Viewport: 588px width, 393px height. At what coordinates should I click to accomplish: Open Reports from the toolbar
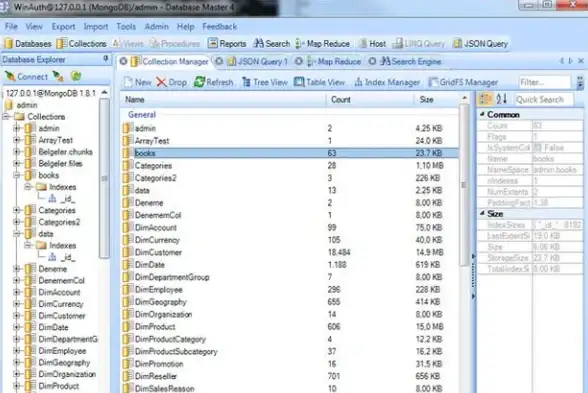227,44
